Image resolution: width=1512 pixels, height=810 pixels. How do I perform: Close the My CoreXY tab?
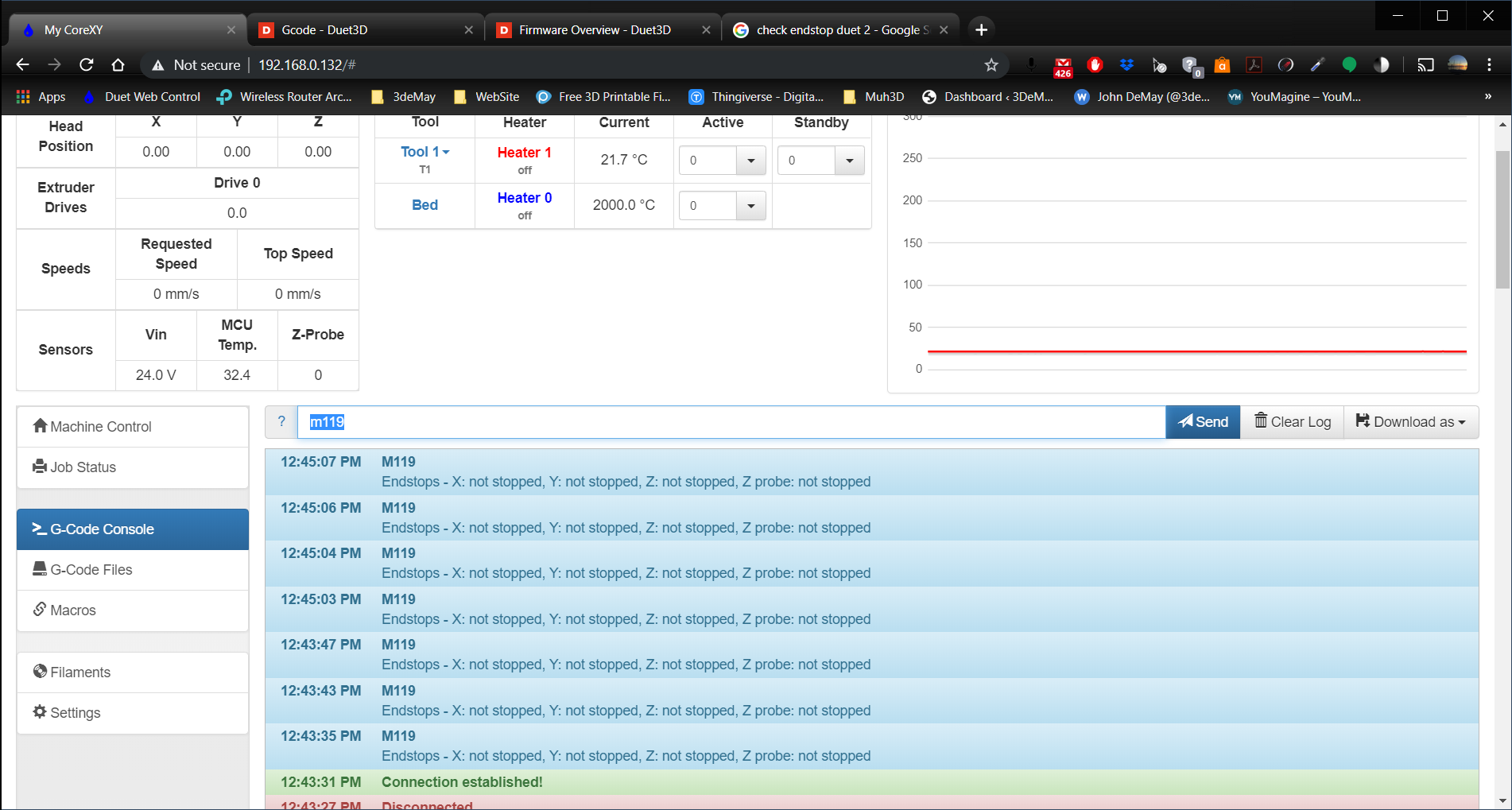231,30
